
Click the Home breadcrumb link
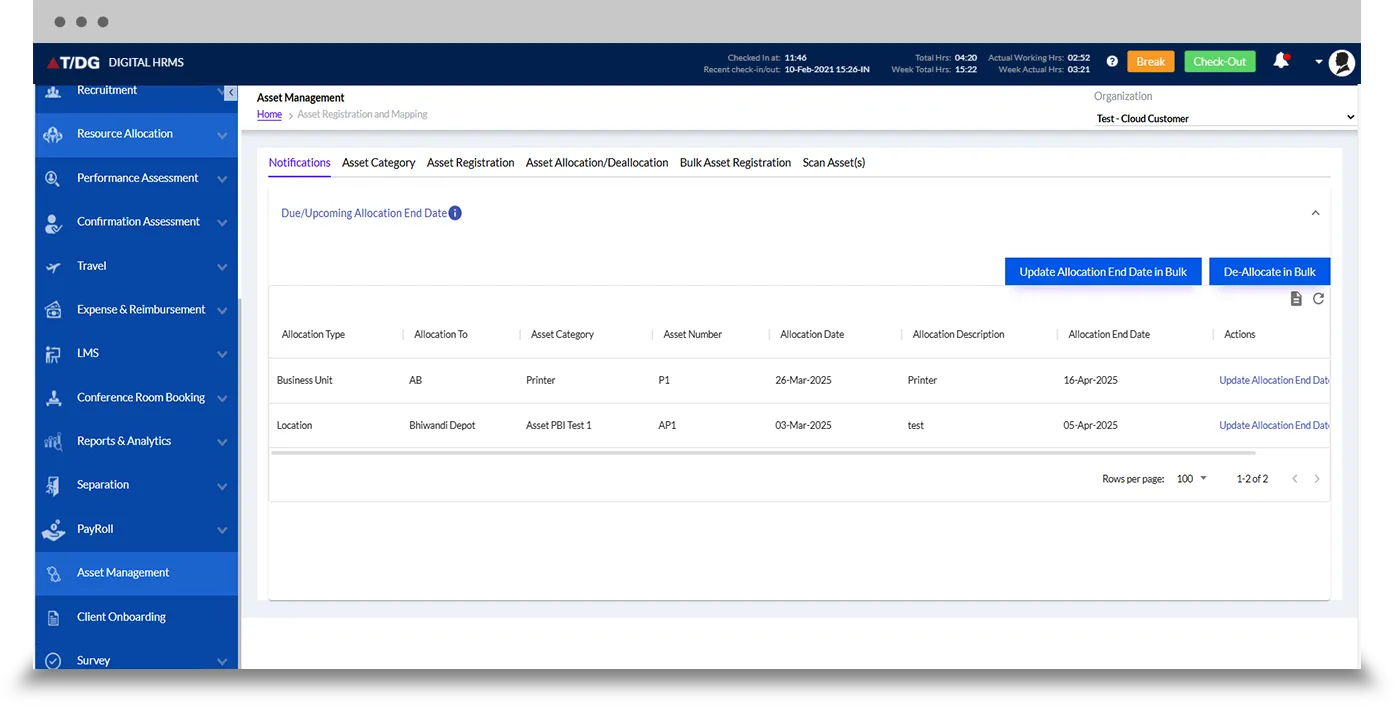tap(269, 115)
